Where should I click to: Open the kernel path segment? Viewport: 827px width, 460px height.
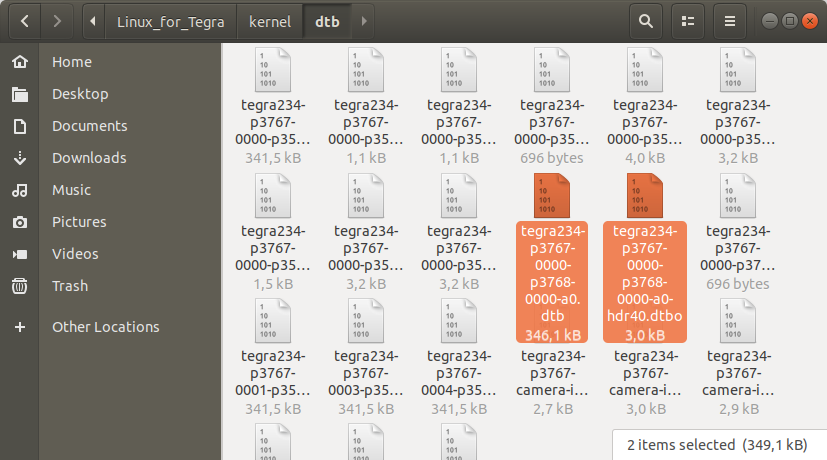(x=270, y=22)
